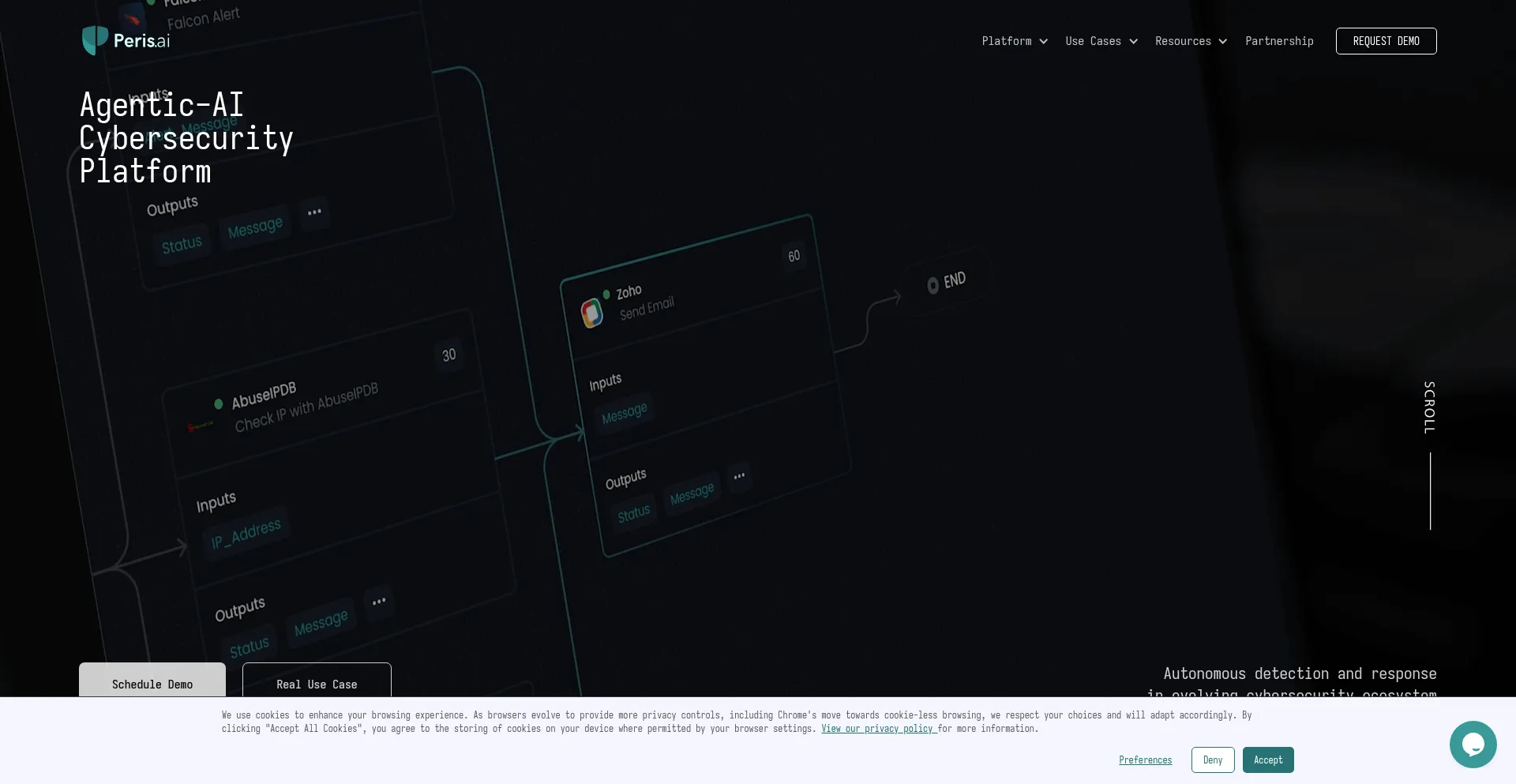Open the live chat bubble
The height and width of the screenshot is (784, 1516).
pos(1473,744)
